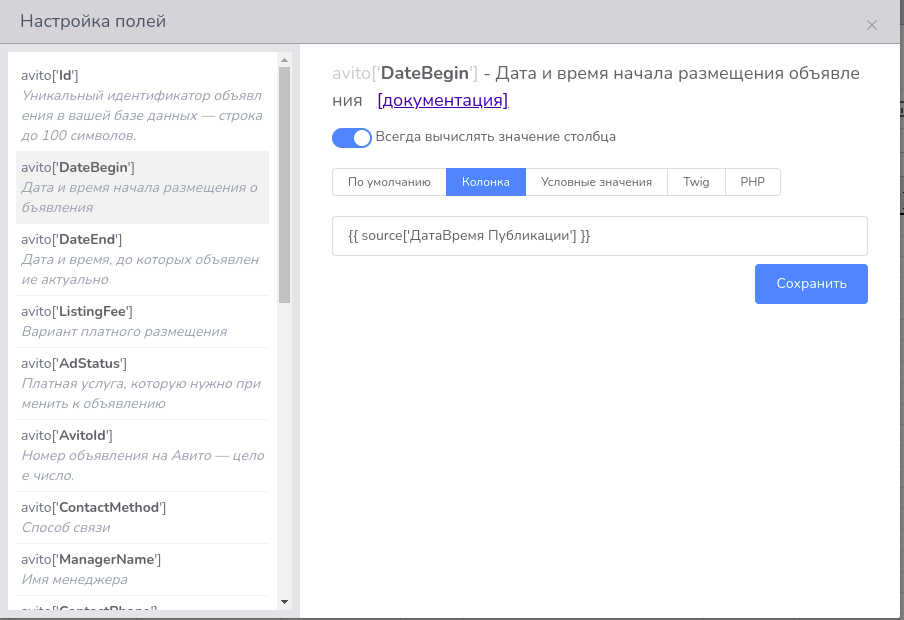
Task: Choose the avito['DateEnd'] field
Action: [x=142, y=260]
